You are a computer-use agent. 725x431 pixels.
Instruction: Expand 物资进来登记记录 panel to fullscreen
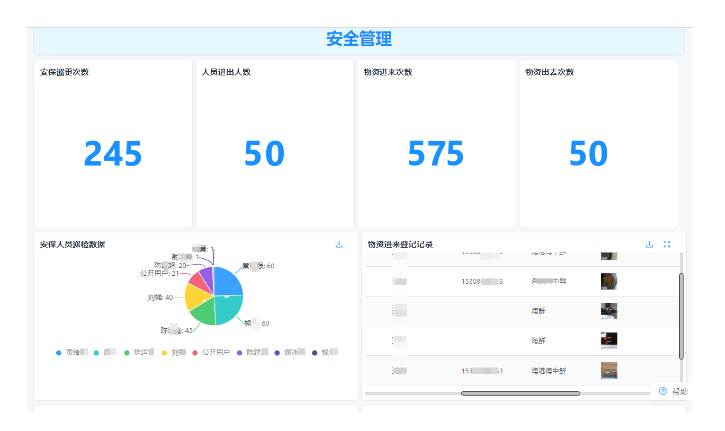pyautogui.click(x=667, y=244)
